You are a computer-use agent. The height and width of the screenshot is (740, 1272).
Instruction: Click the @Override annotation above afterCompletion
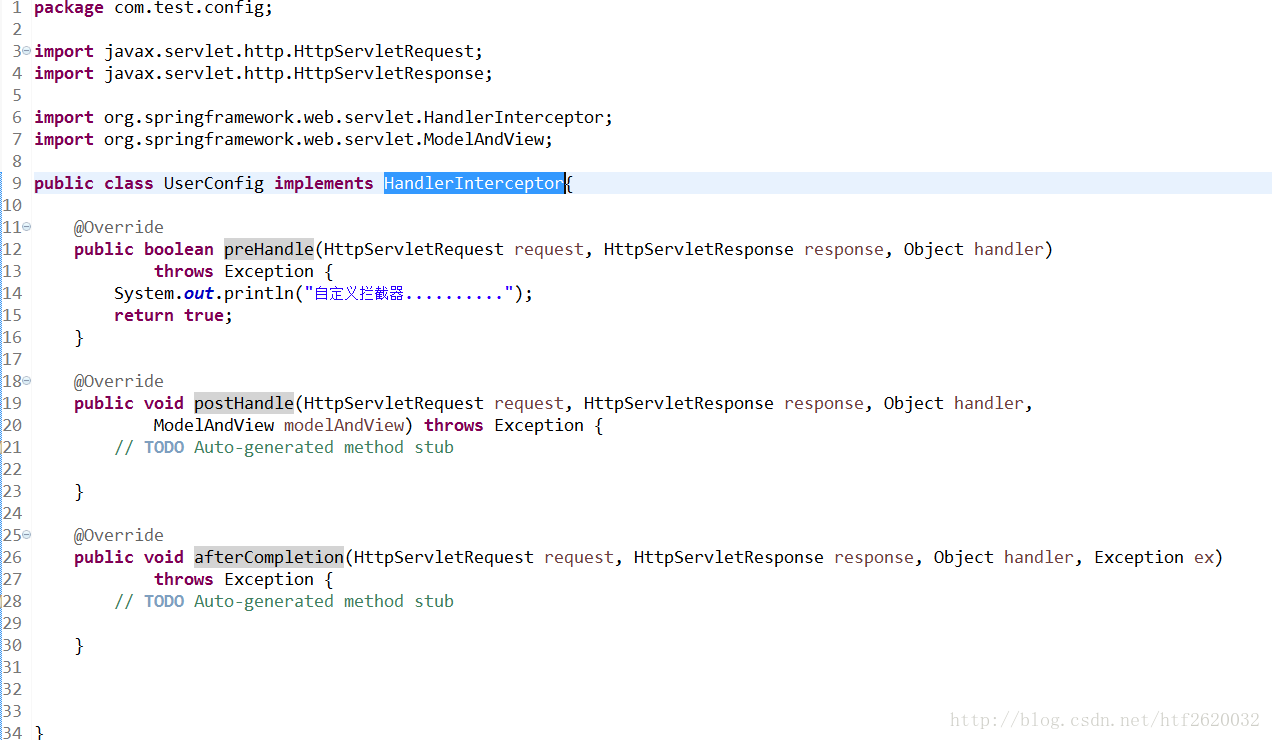[x=118, y=535]
